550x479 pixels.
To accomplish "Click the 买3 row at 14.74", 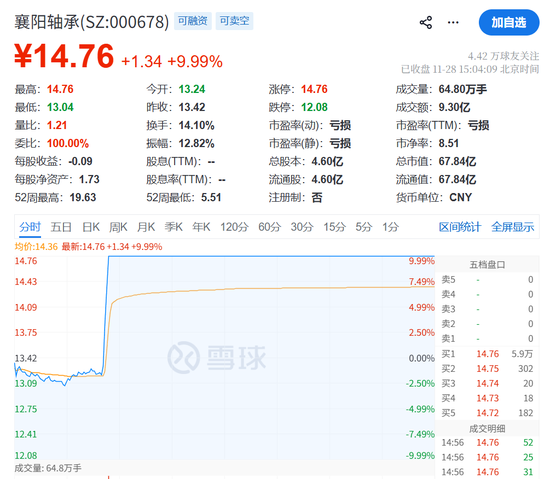I will pyautogui.click(x=487, y=383).
